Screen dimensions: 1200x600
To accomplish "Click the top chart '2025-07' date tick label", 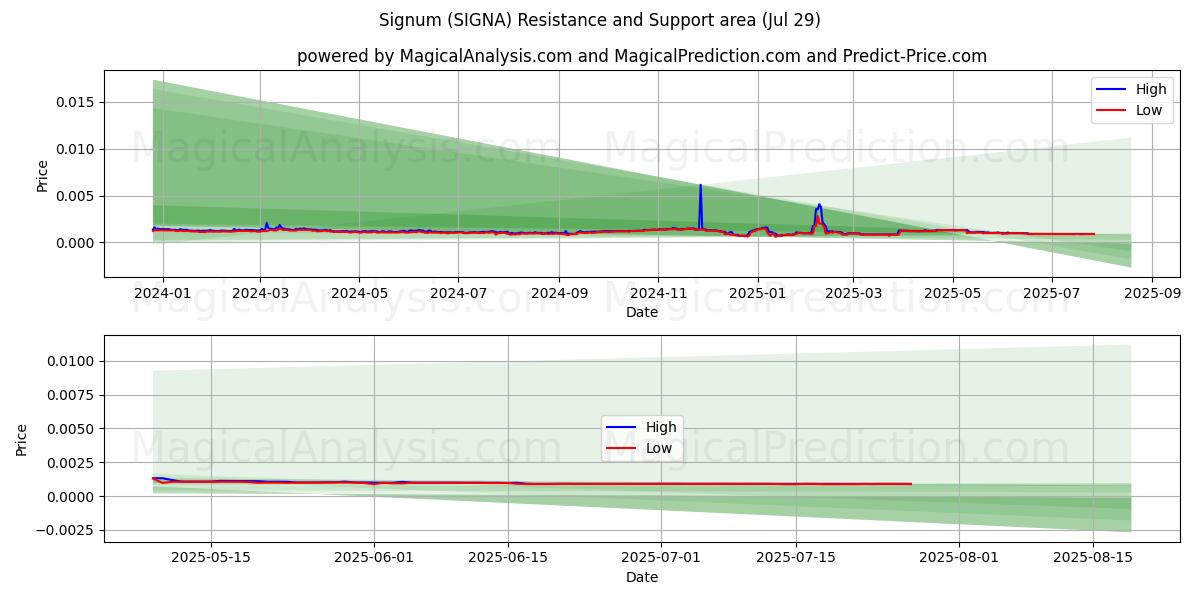I will (x=1051, y=294).
